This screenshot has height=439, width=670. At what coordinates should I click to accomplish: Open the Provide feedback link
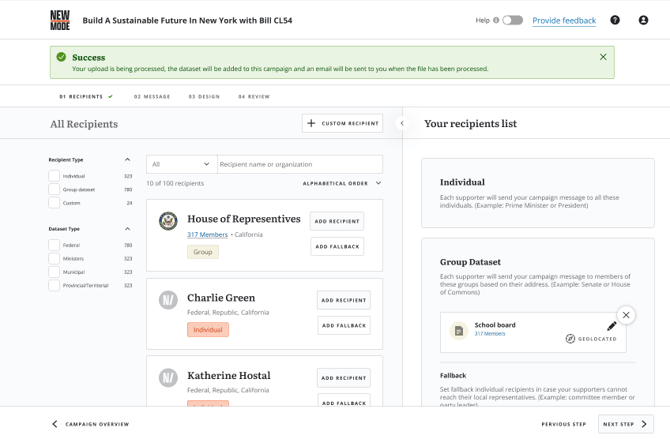coord(564,20)
